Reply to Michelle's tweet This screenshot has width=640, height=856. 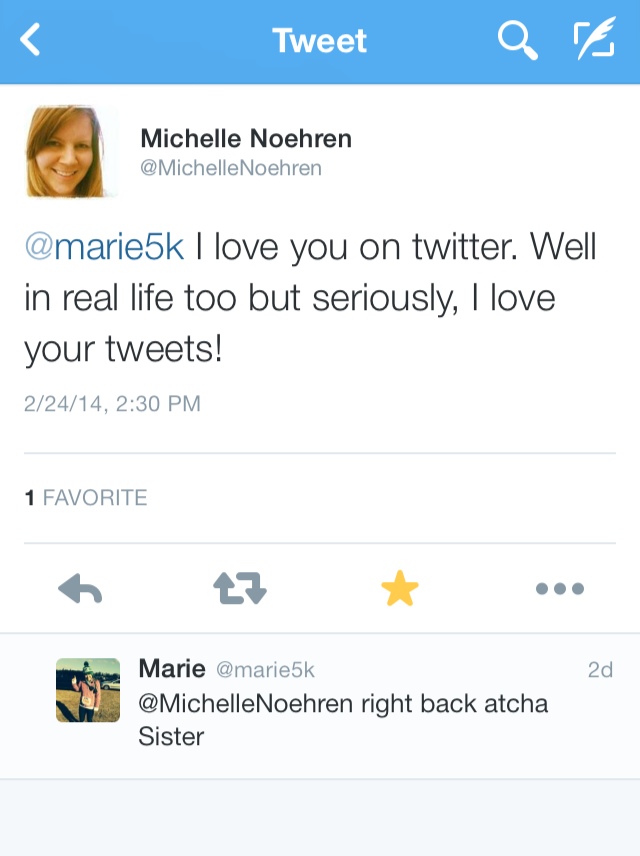click(81, 590)
